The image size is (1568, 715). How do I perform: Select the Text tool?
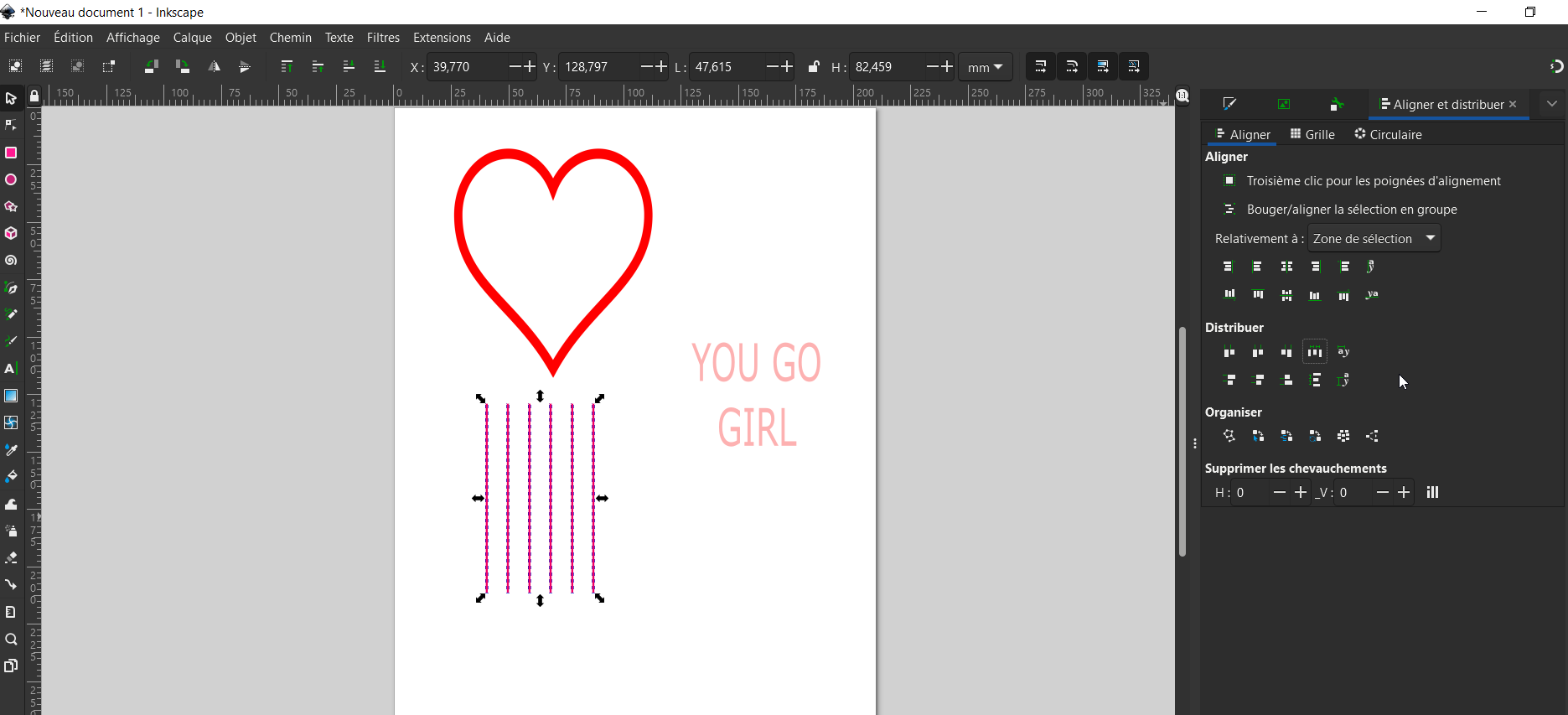point(11,368)
